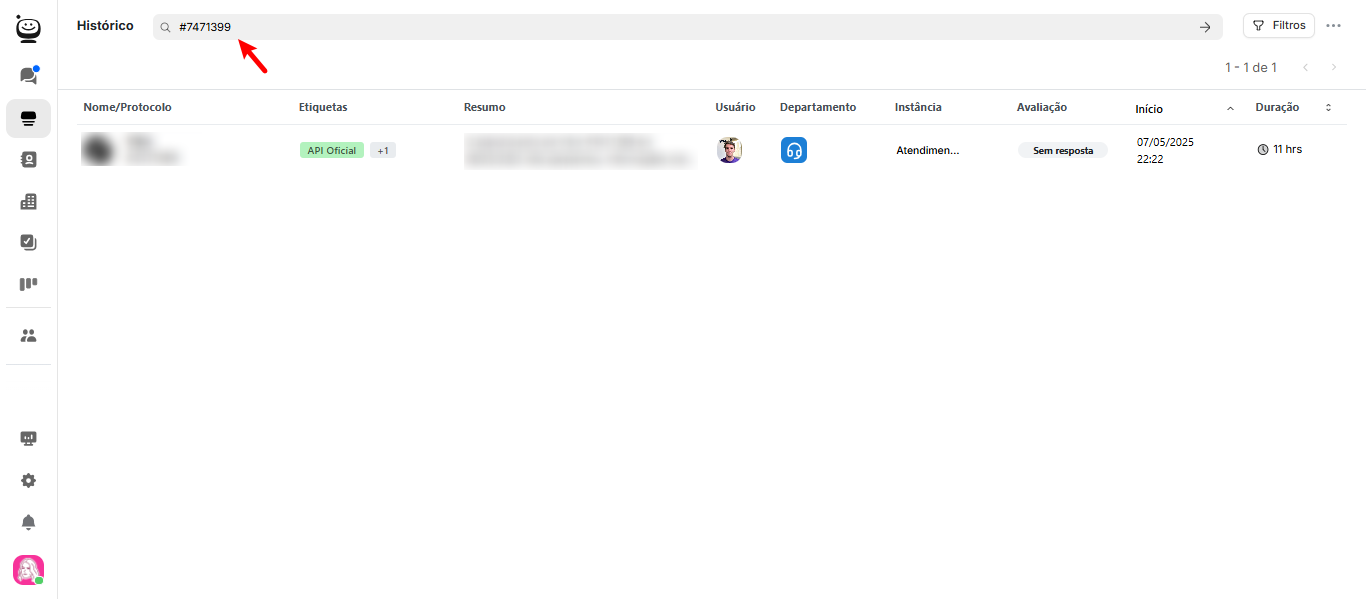Image resolution: width=1366 pixels, height=599 pixels.
Task: Open the Filtros filter button
Action: coord(1278,26)
